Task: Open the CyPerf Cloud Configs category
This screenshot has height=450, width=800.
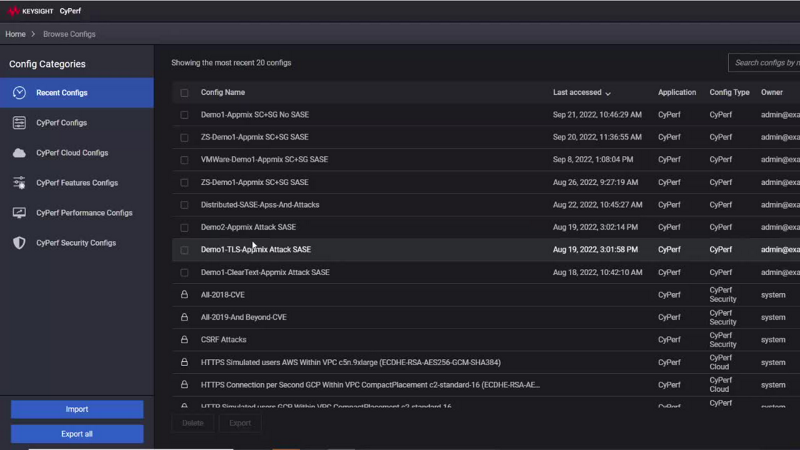Action: [77, 153]
